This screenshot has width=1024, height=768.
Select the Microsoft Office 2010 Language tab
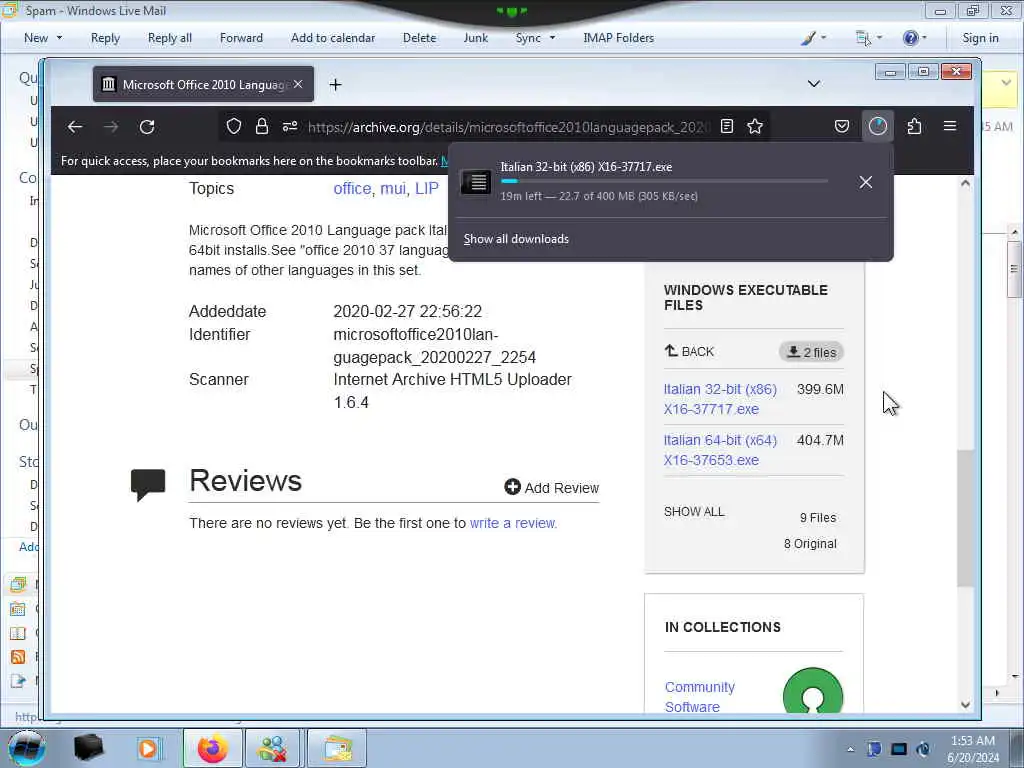click(203, 84)
